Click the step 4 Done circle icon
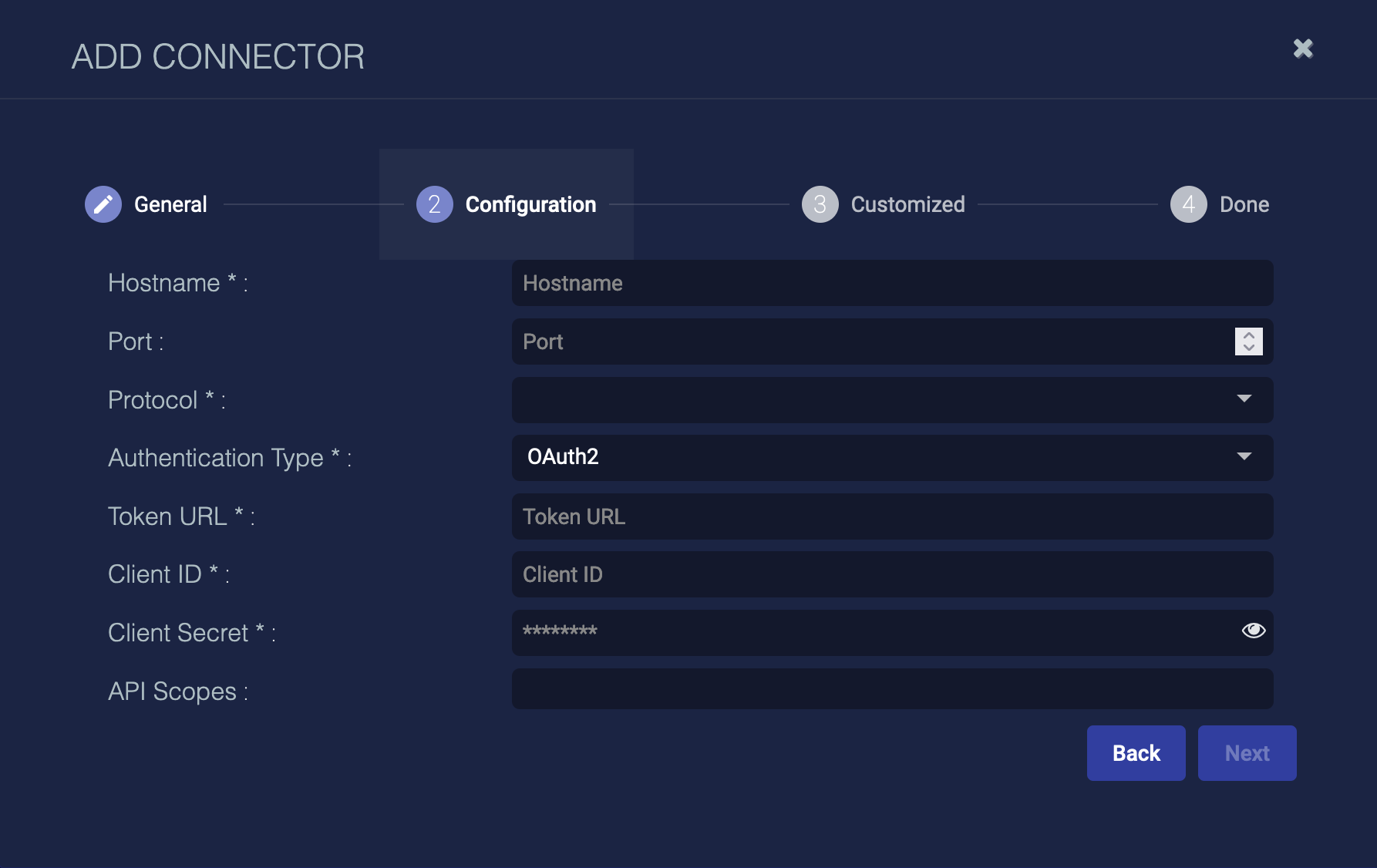 pyautogui.click(x=1188, y=204)
